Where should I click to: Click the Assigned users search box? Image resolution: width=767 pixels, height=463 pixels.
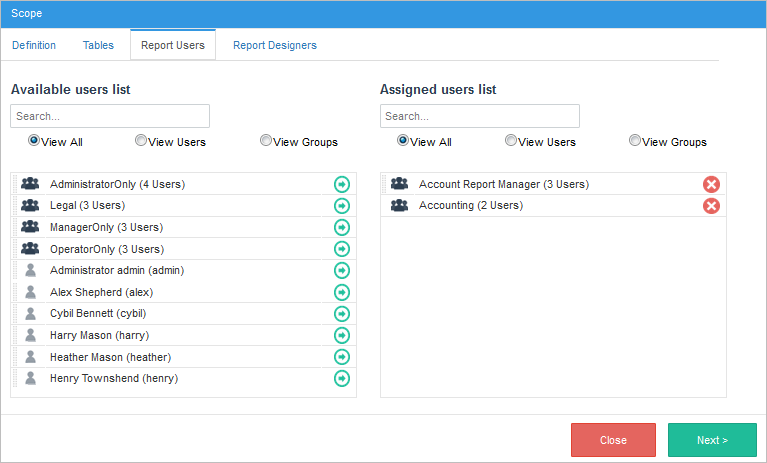(480, 116)
